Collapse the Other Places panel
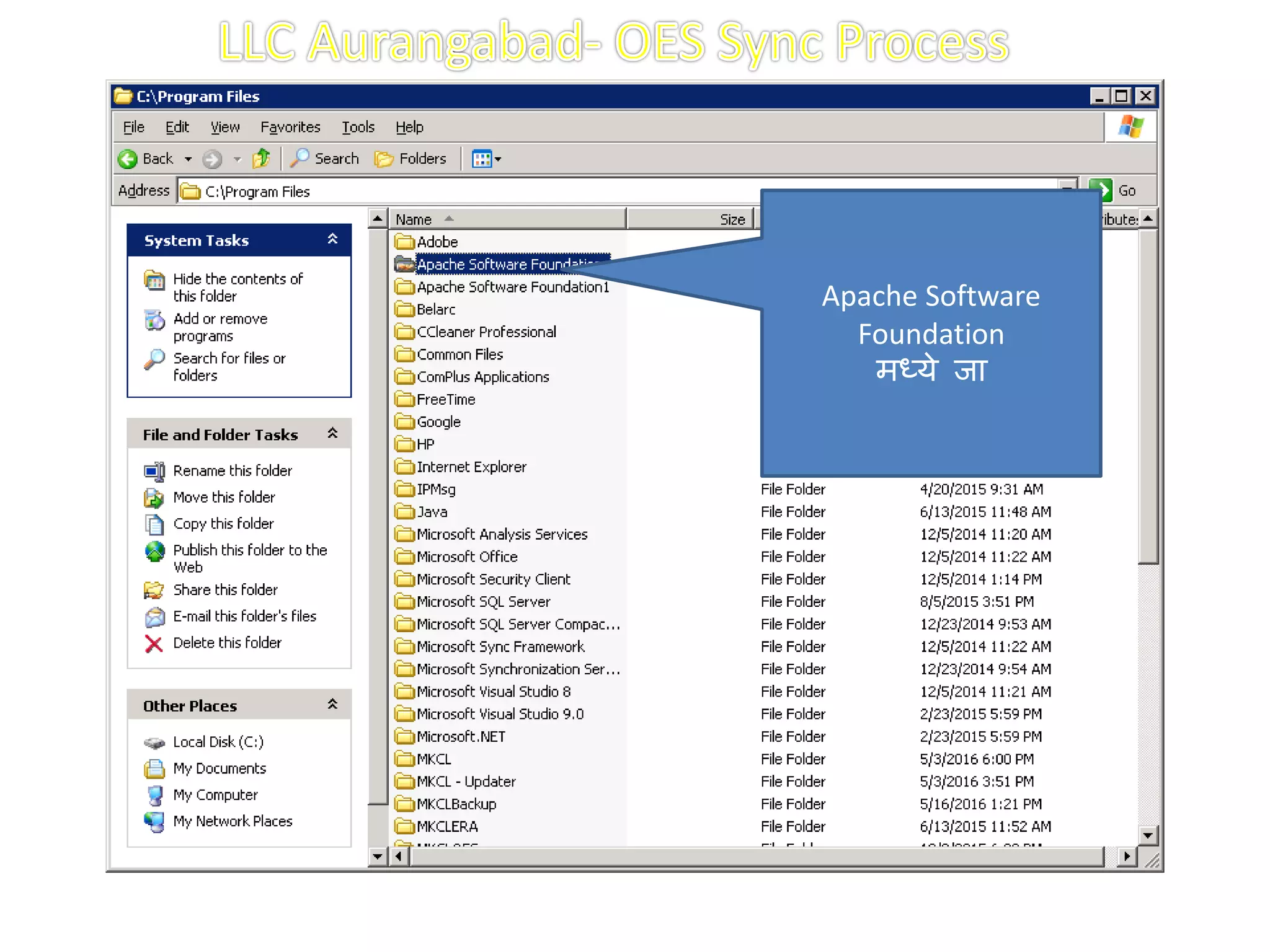The height and width of the screenshot is (952, 1270). coord(332,705)
